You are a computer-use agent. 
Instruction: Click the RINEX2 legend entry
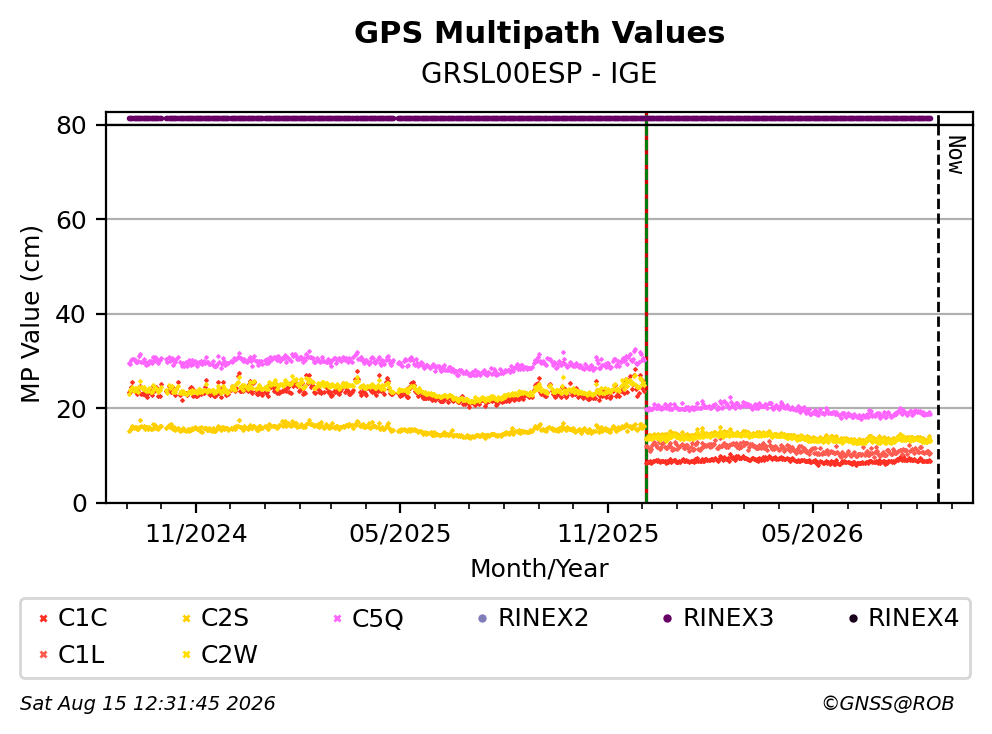click(533, 618)
